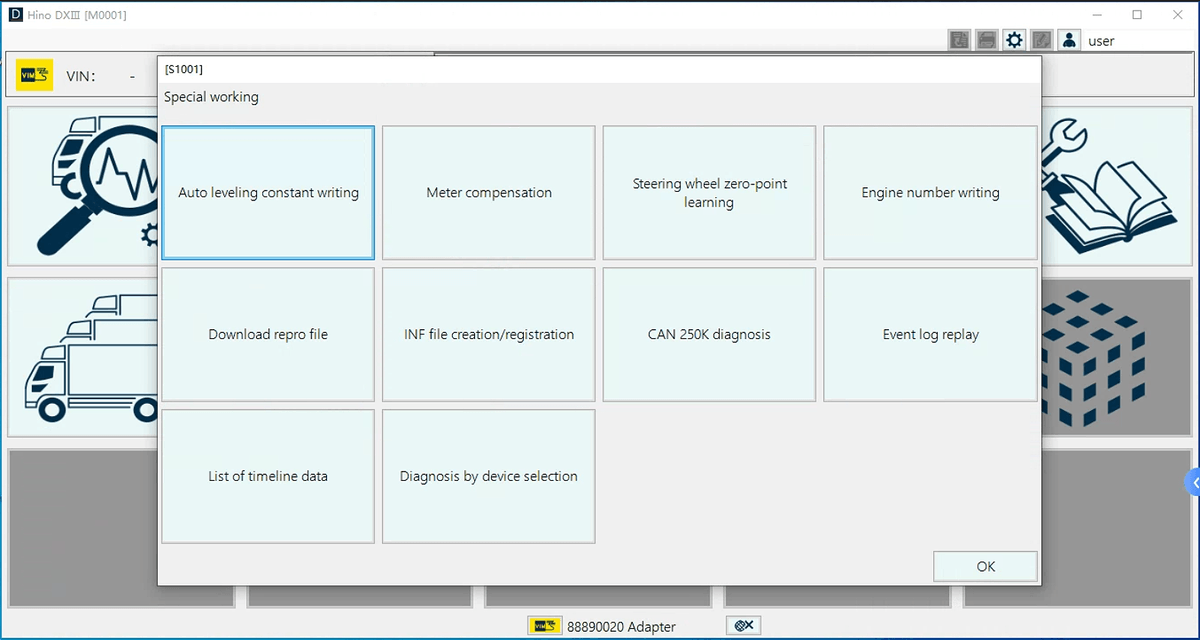Click the print icon in top toolbar
1200x640 pixels.
(x=986, y=40)
